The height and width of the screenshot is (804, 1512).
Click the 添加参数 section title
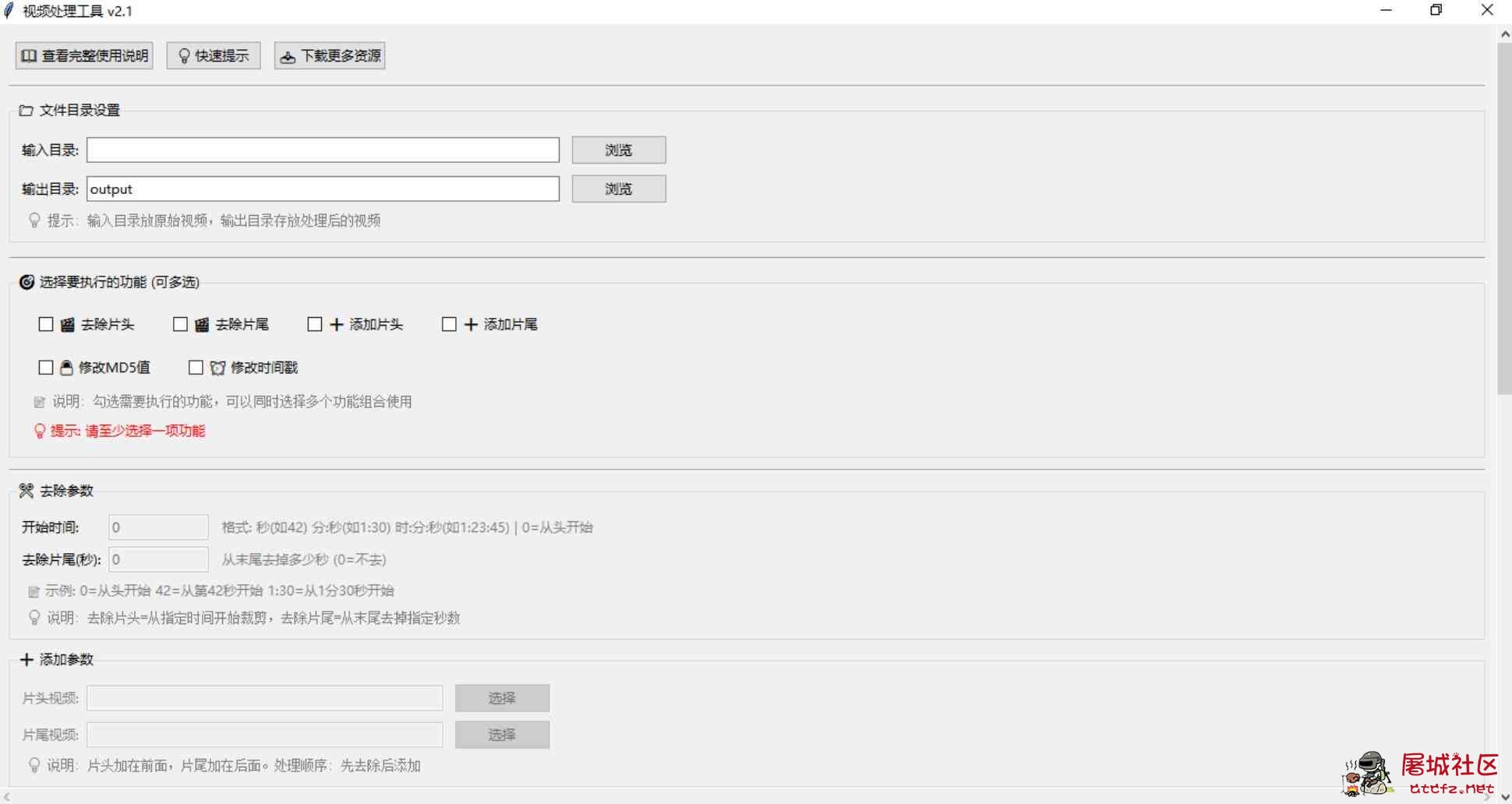click(x=66, y=660)
